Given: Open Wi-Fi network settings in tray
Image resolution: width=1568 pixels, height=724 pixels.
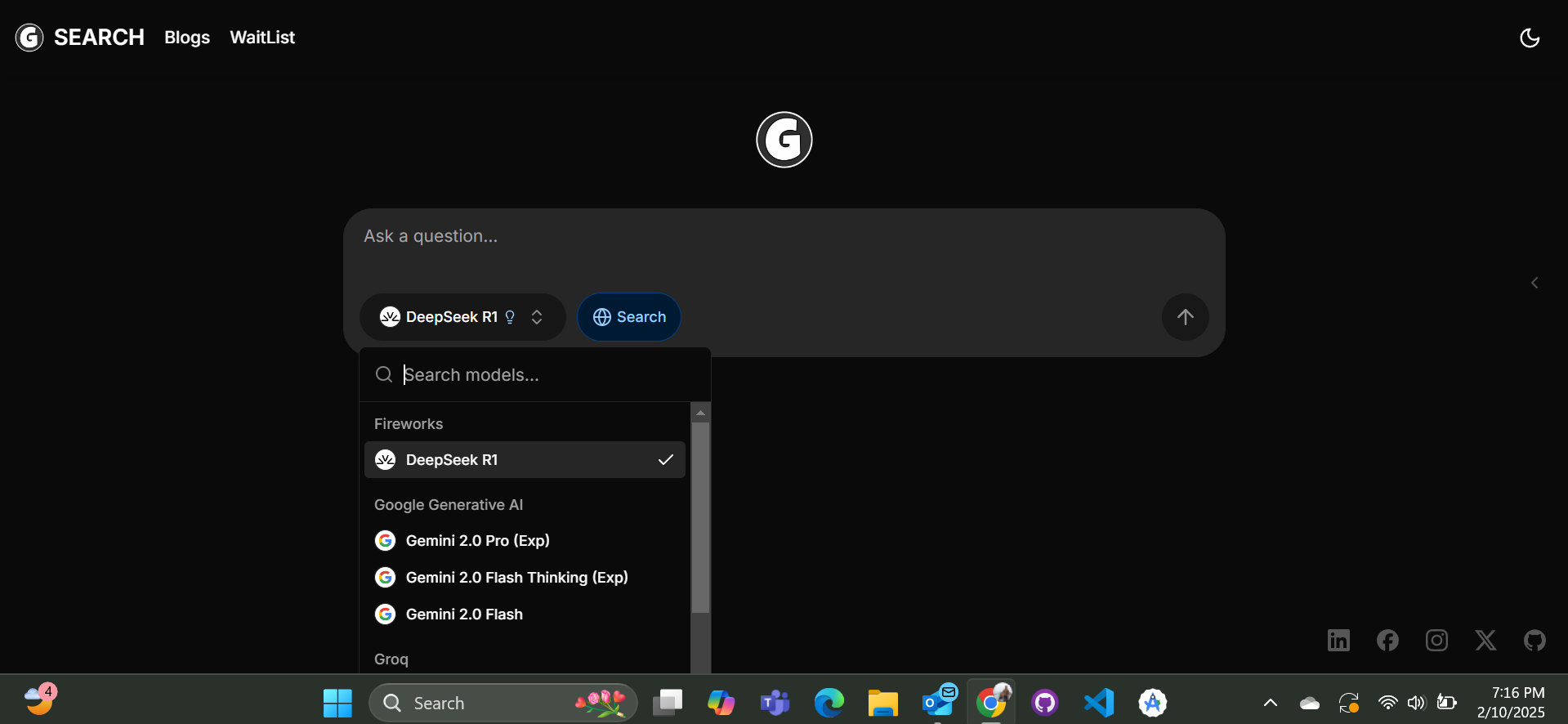Looking at the screenshot, I should pos(1387,703).
